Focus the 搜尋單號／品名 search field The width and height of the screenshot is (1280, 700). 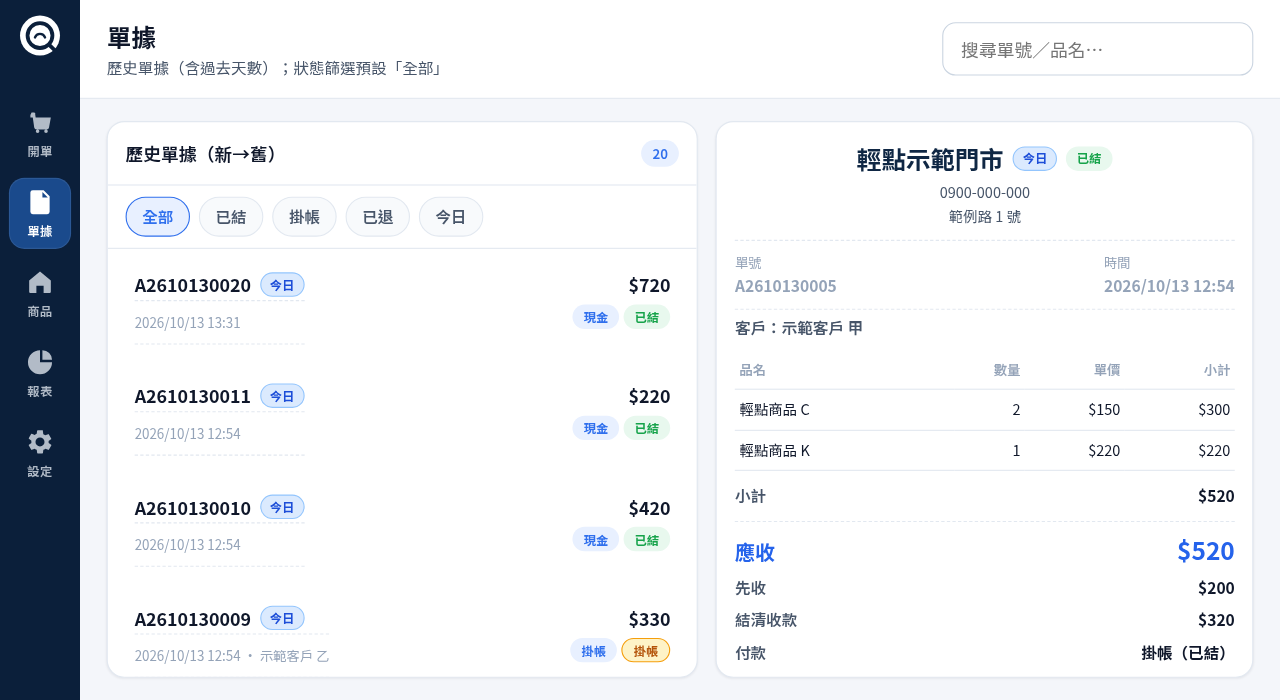(1097, 49)
